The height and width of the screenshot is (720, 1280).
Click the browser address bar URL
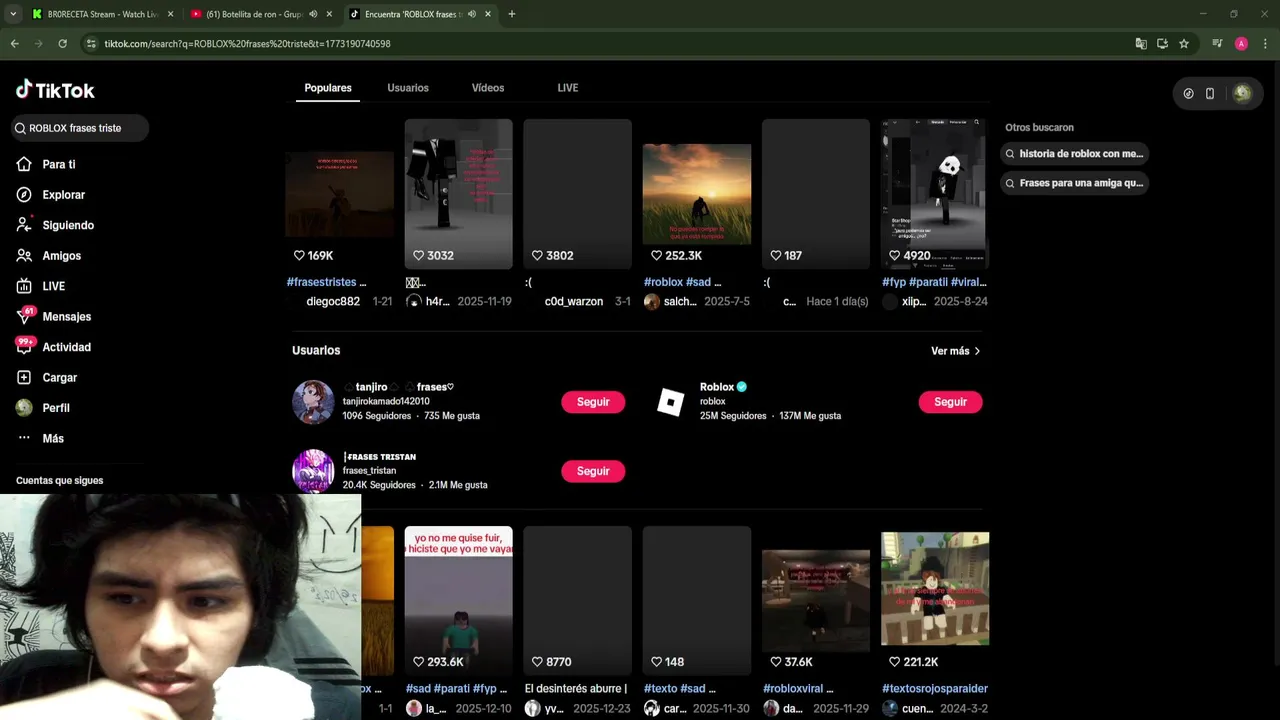click(x=248, y=44)
